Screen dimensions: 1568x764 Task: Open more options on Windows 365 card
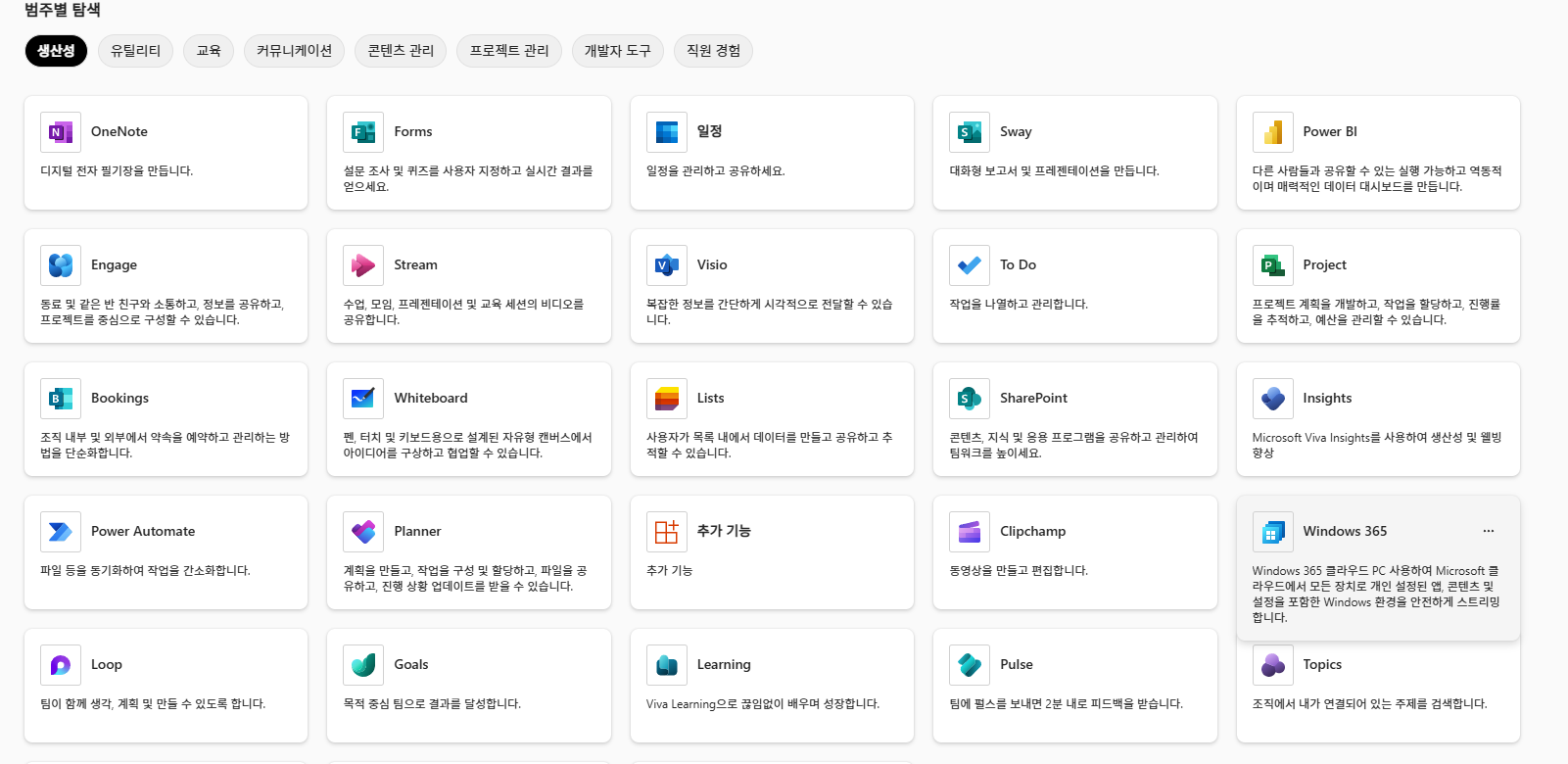coord(1489,531)
